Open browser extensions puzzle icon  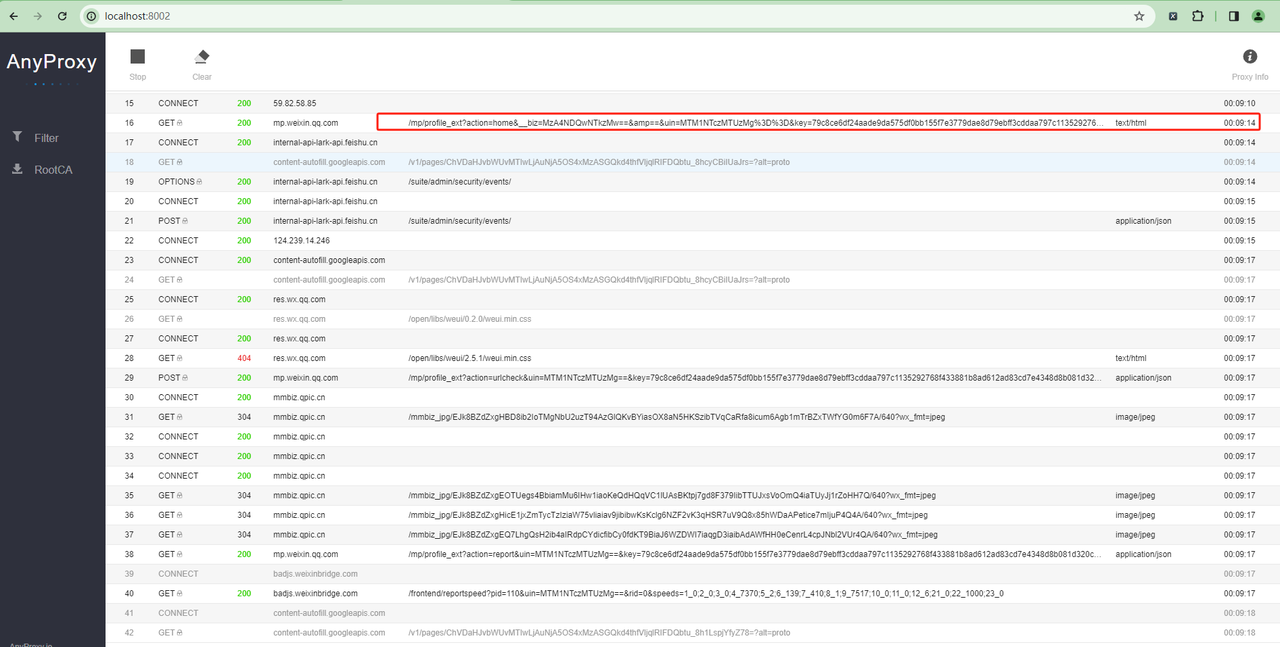point(1197,16)
